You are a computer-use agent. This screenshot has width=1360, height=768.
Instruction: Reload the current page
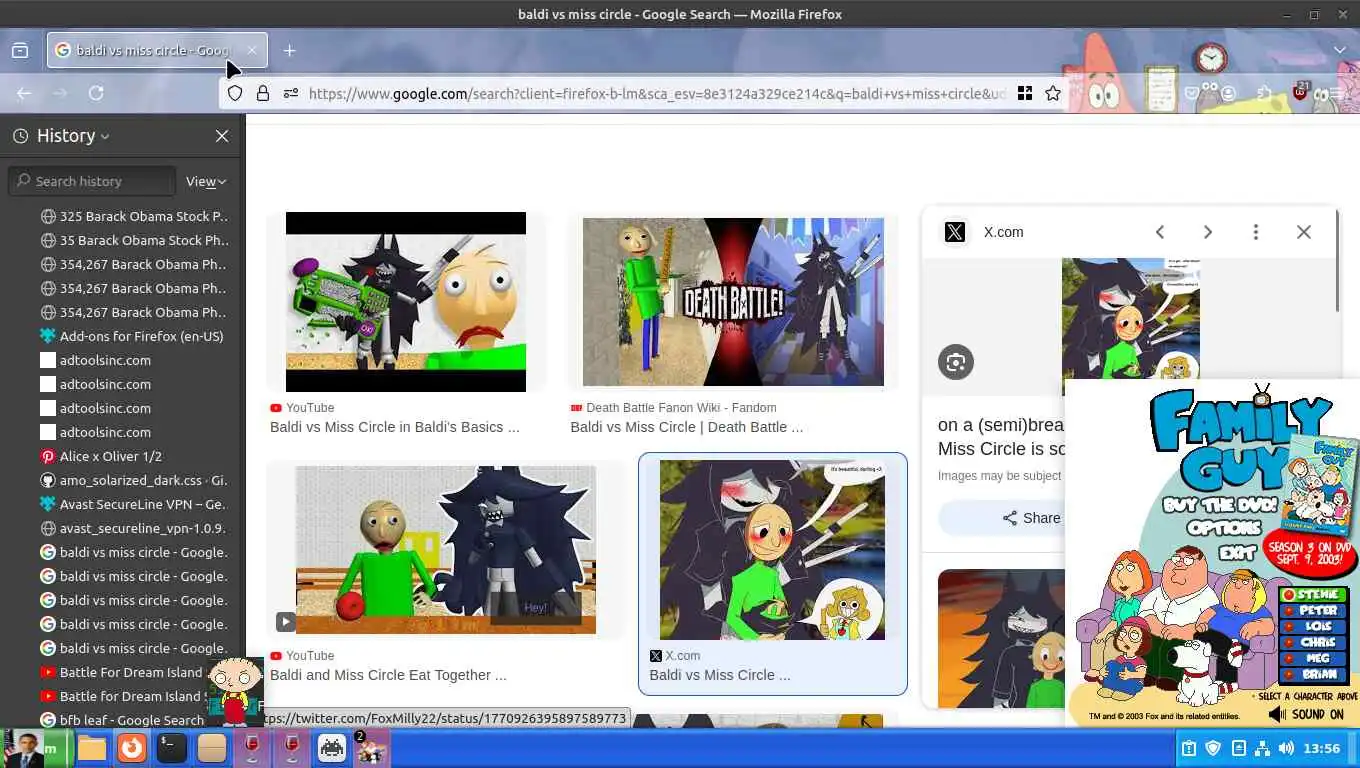pos(96,93)
